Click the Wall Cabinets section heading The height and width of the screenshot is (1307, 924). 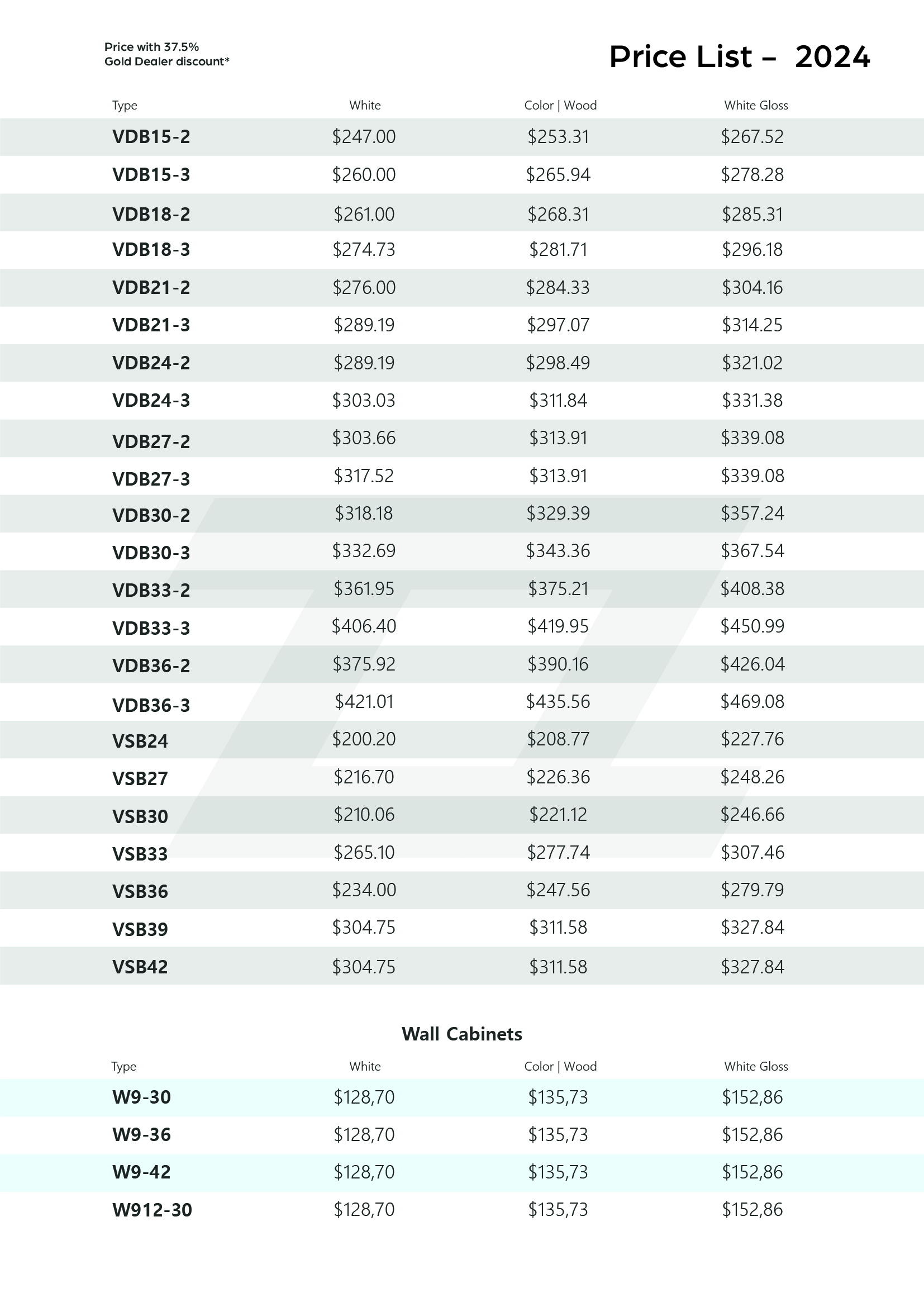pos(462,1034)
